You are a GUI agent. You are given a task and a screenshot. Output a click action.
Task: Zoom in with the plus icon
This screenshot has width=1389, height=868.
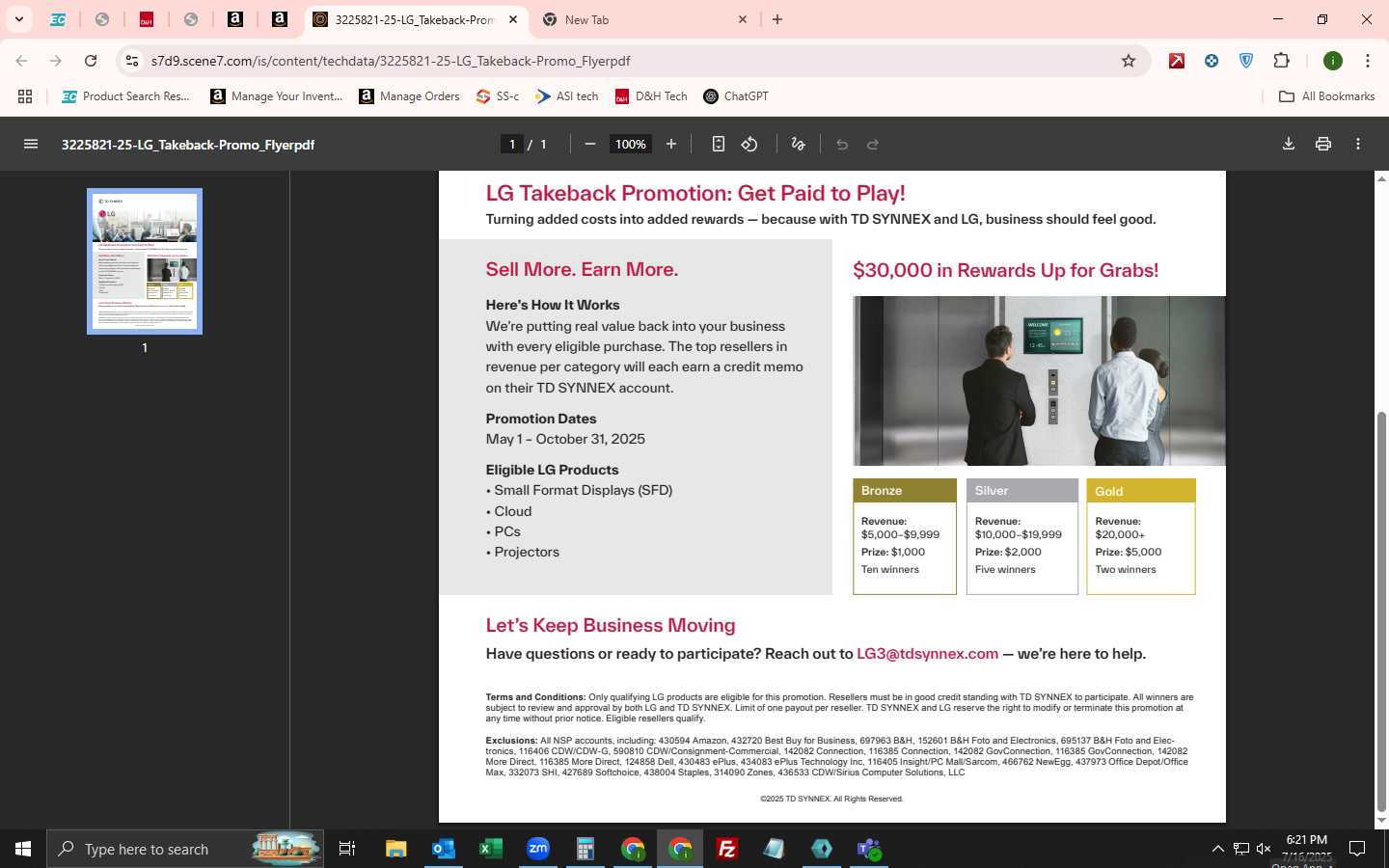671,144
